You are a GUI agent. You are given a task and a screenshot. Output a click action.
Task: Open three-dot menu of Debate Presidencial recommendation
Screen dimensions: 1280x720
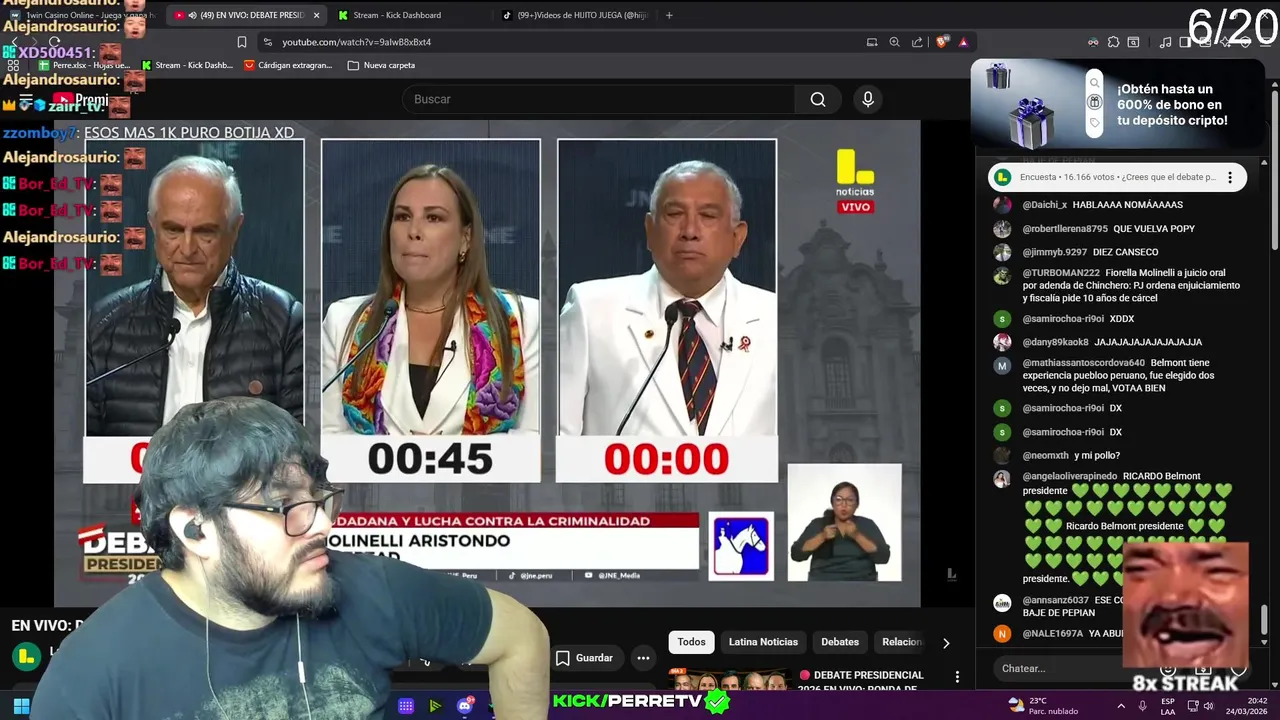click(x=957, y=677)
